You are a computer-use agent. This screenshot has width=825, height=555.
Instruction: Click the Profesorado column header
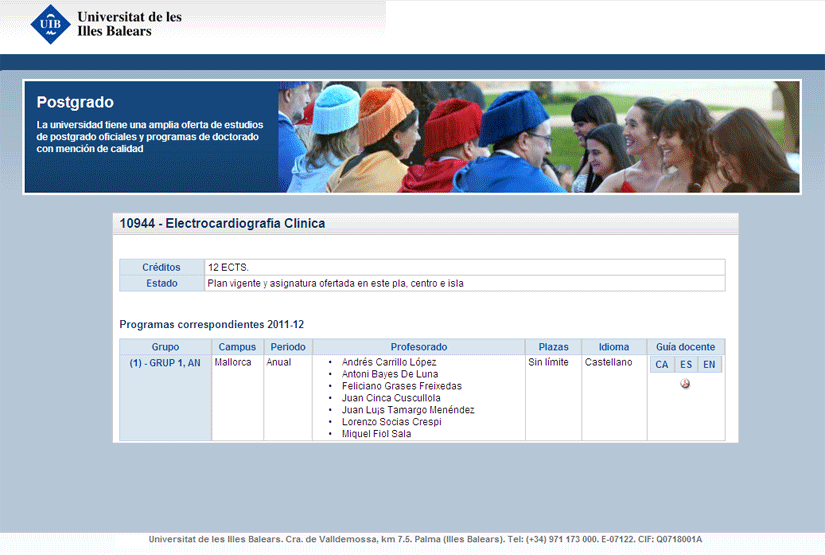pos(419,347)
